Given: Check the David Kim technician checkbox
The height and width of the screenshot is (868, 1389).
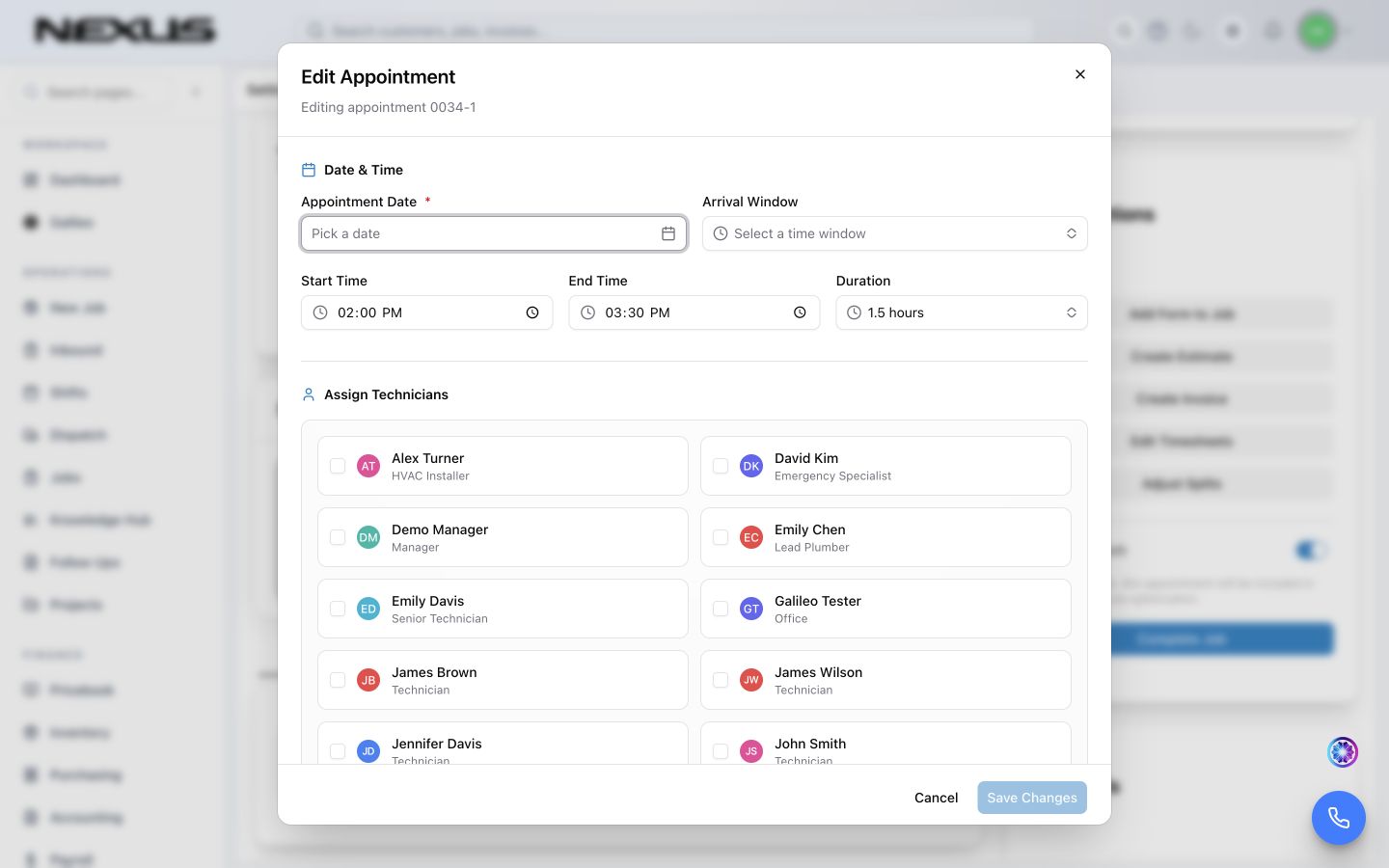Looking at the screenshot, I should [721, 466].
